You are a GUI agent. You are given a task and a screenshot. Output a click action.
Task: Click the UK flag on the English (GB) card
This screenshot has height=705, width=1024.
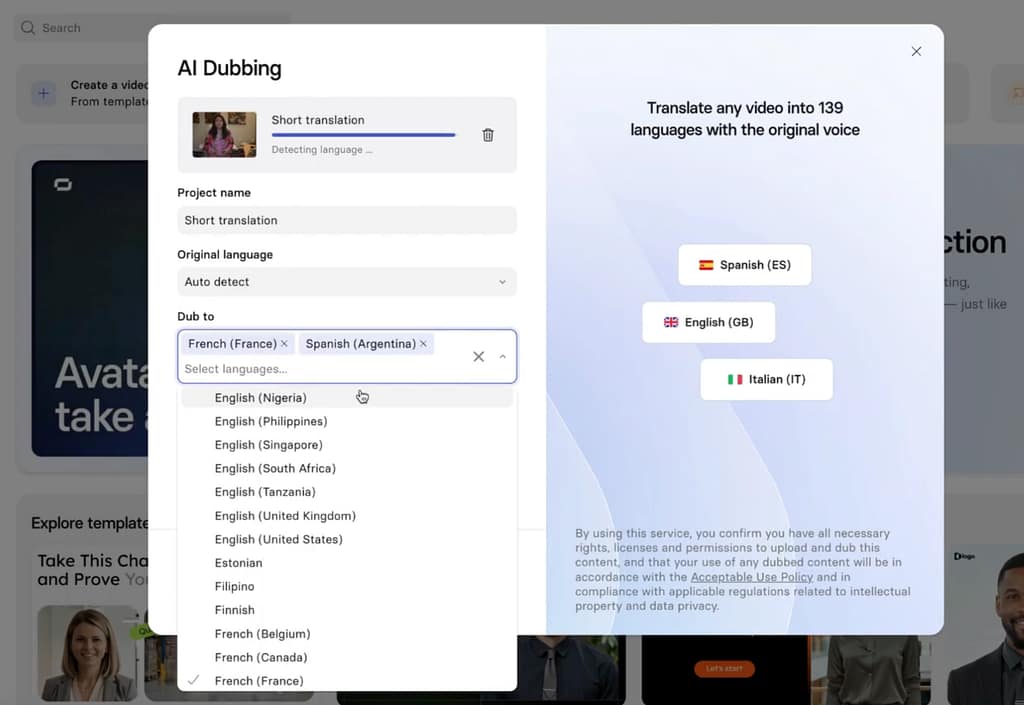click(x=671, y=322)
